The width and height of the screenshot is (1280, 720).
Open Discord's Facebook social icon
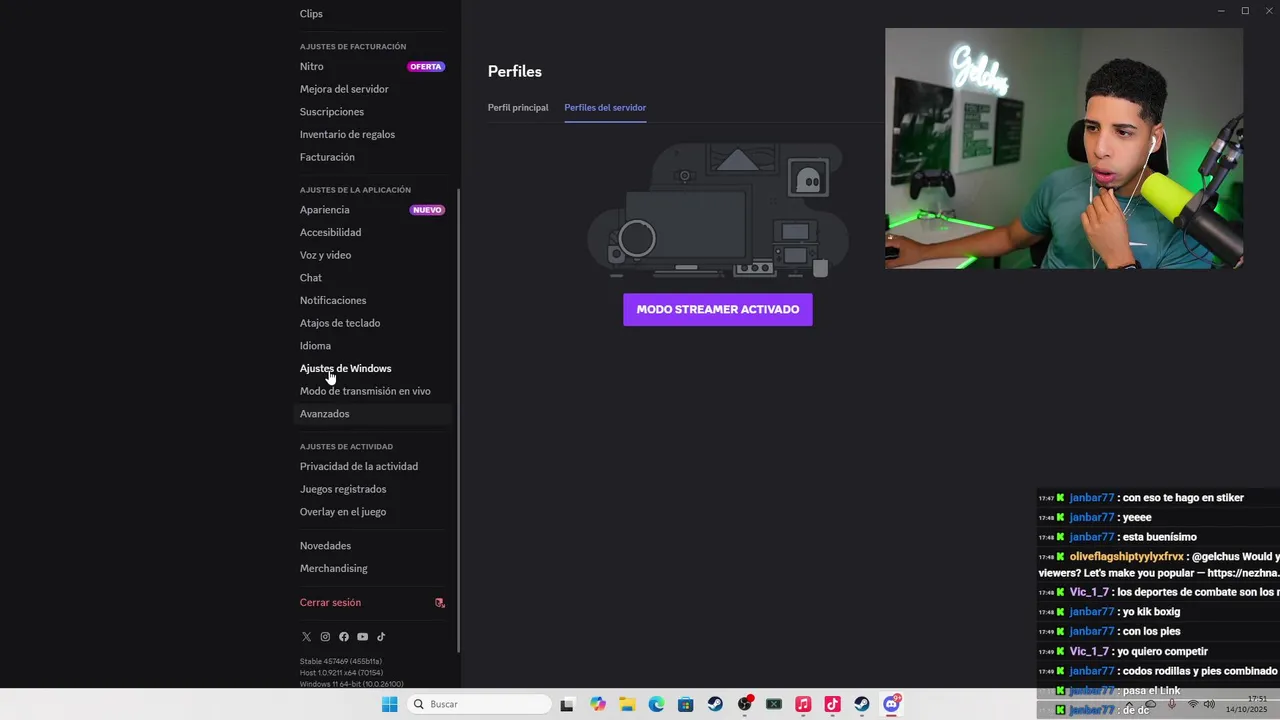coord(344,637)
